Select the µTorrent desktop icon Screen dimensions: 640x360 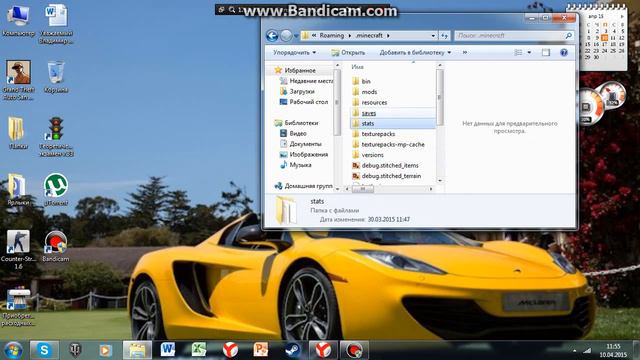click(x=56, y=189)
